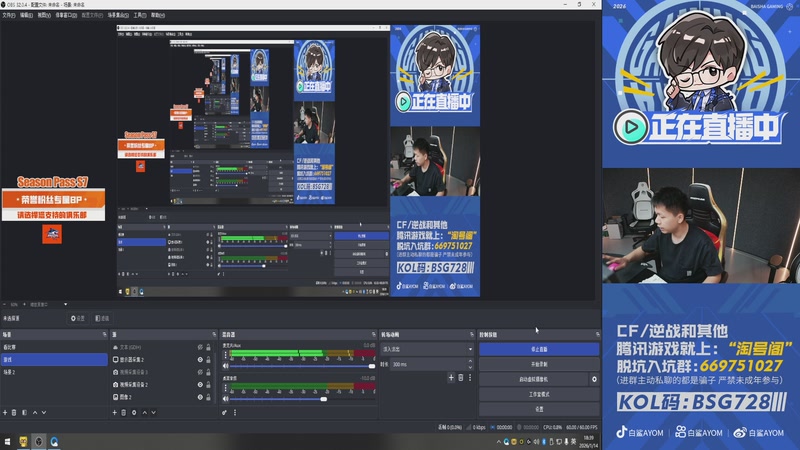Screen dimensions: 800x450
Task: Switch to OBS via its taskbar icon
Action: pyautogui.click(x=39, y=442)
